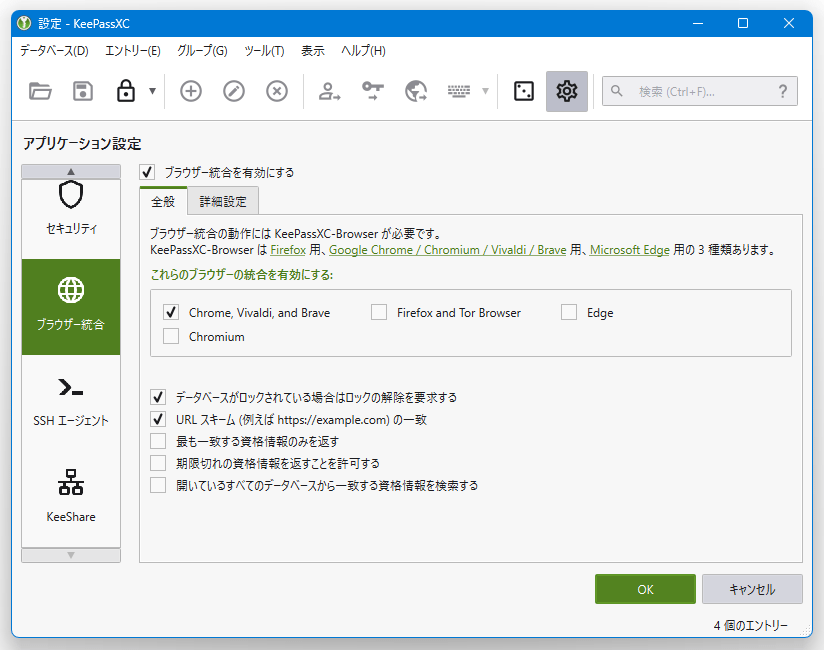Click the save database floppy icon
The height and width of the screenshot is (650, 824).
pos(83,91)
